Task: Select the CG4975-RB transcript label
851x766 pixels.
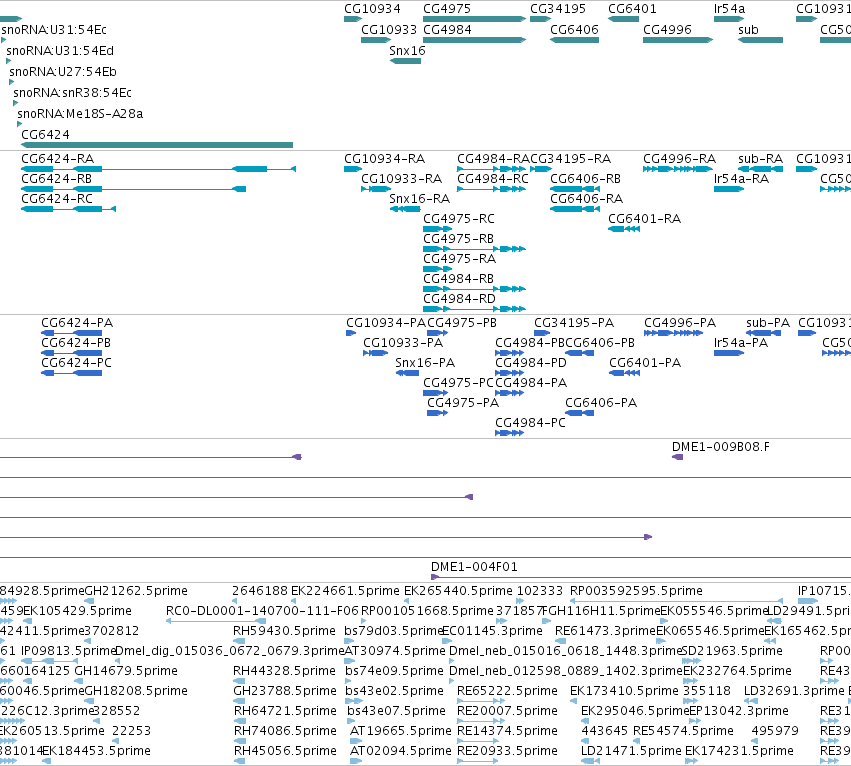Action: tap(458, 239)
